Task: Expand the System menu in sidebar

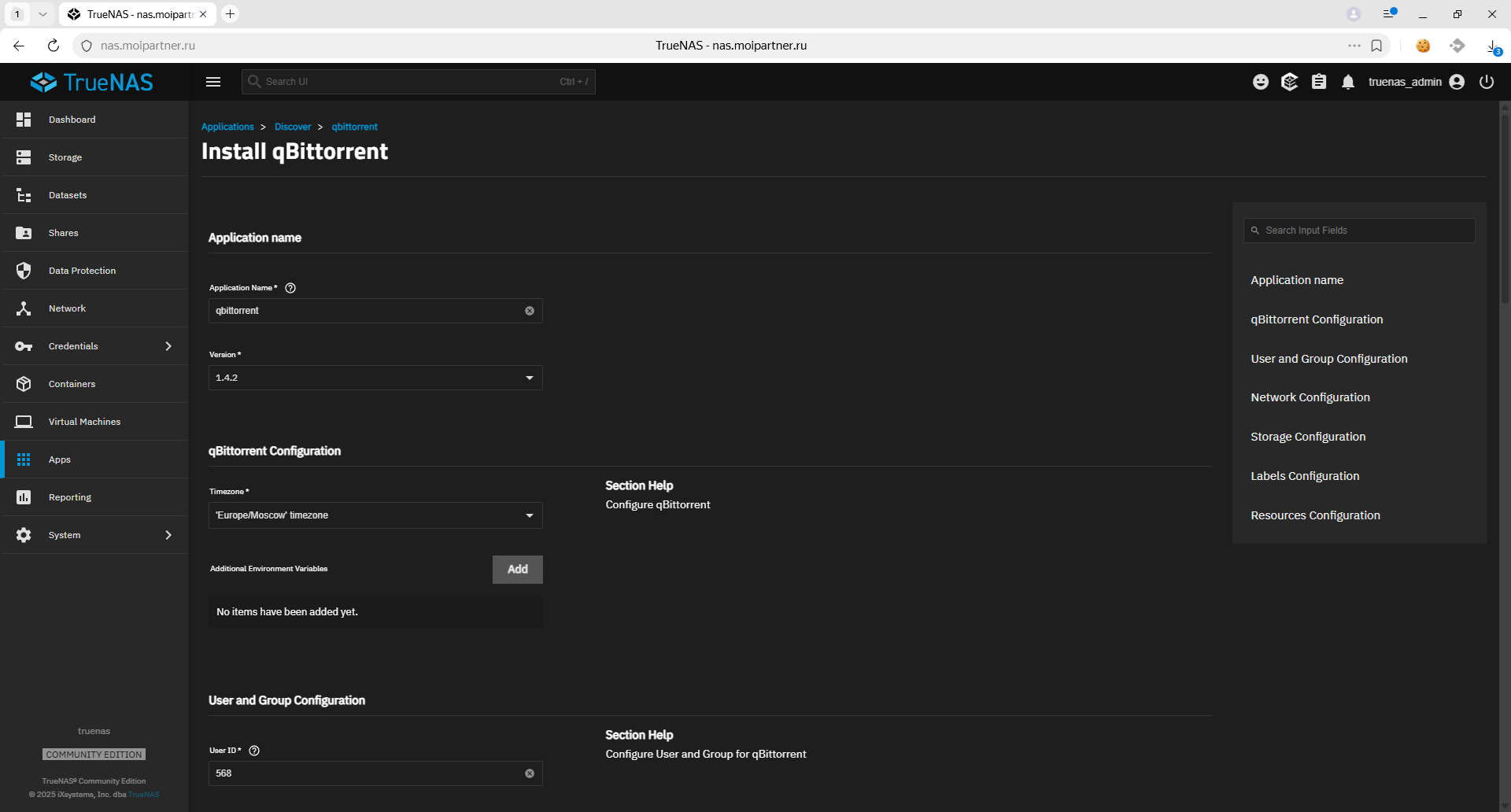Action: click(94, 535)
